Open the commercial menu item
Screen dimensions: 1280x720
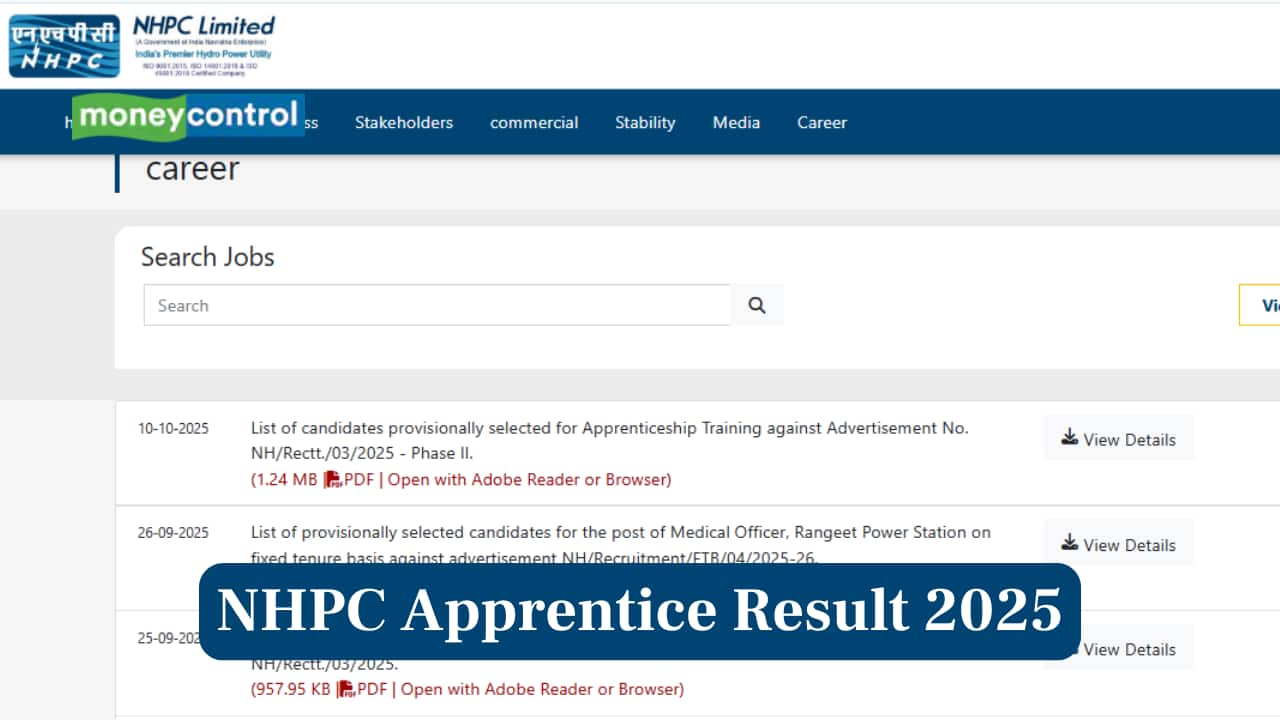(533, 122)
